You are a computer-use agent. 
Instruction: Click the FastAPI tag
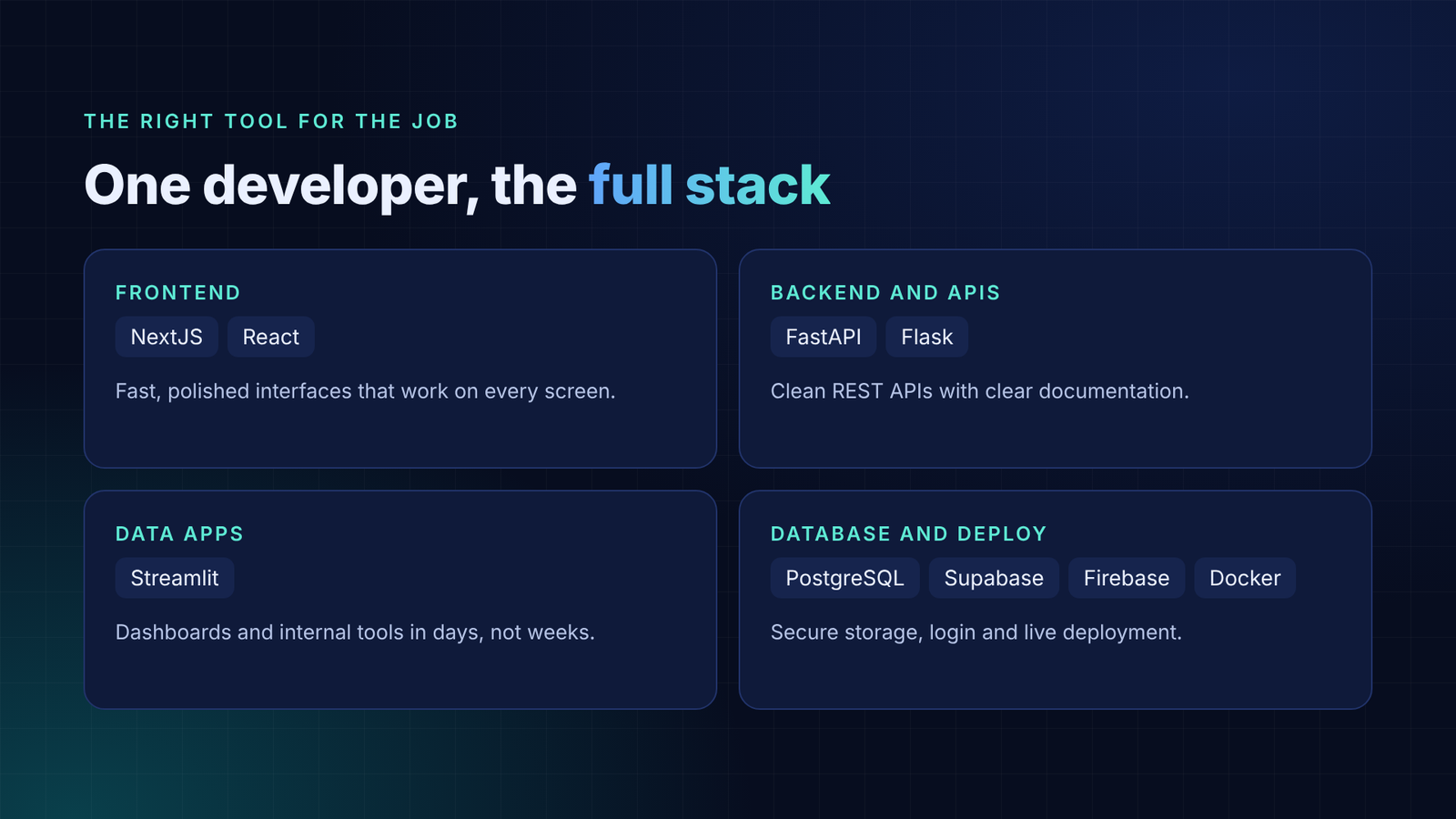[824, 337]
